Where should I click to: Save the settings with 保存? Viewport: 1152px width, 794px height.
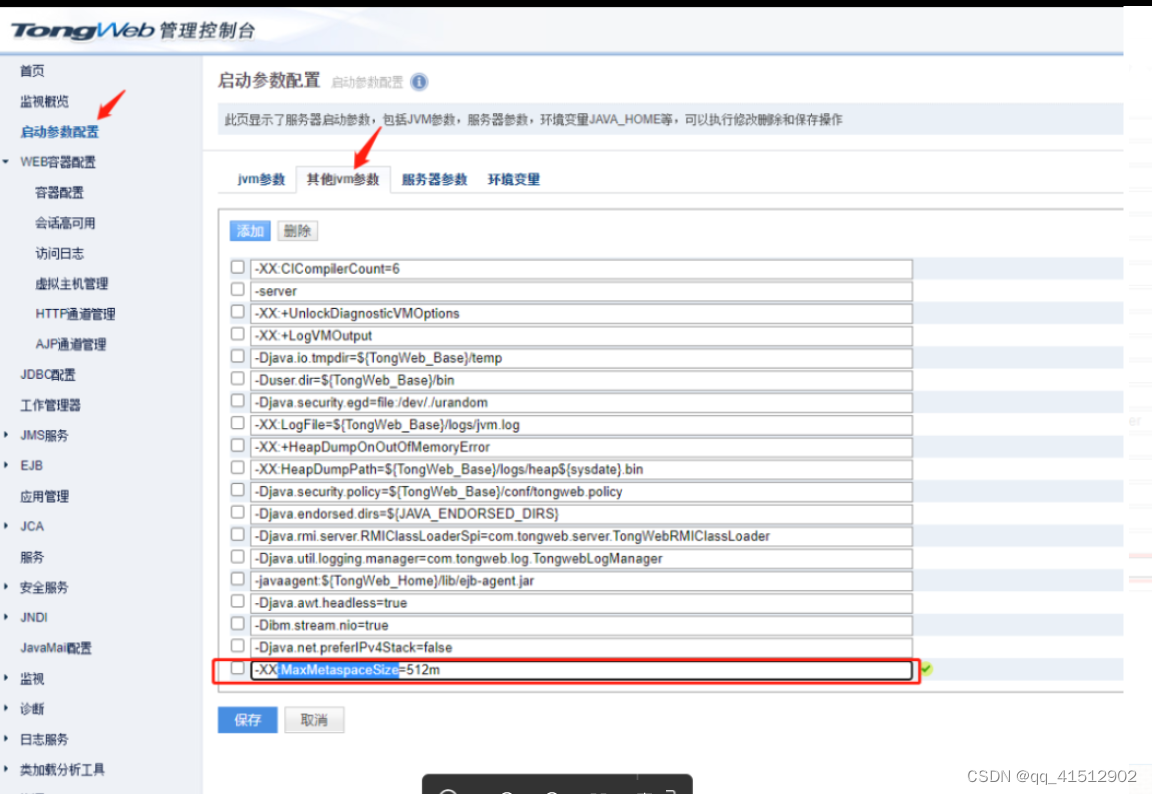248,720
